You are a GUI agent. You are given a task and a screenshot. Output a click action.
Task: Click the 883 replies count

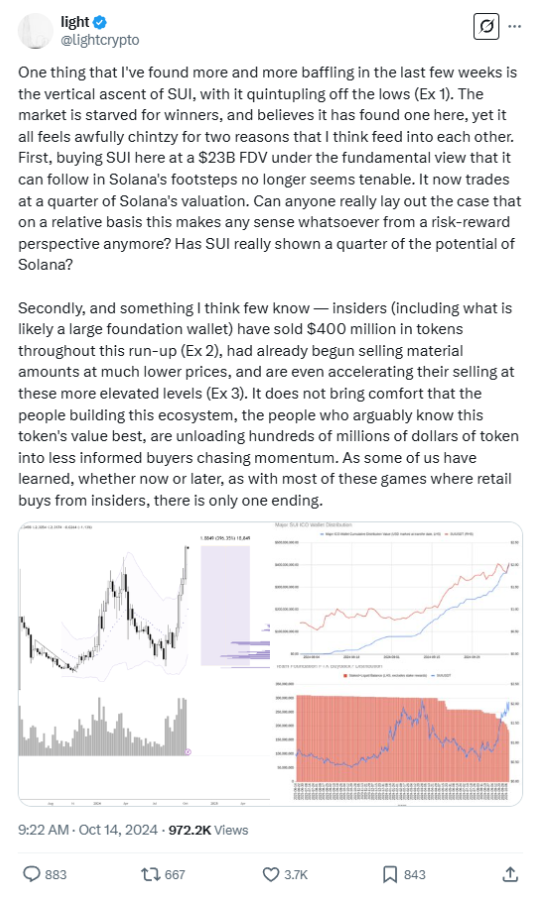pos(56,874)
